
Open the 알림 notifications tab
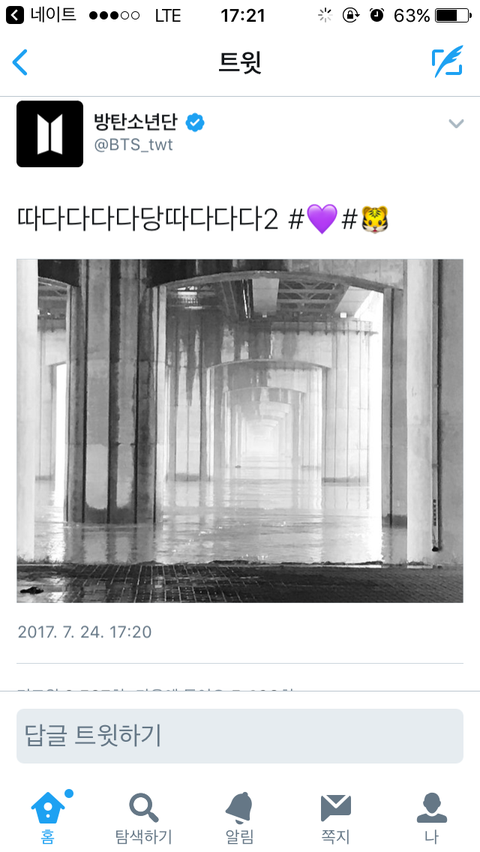coord(240,818)
